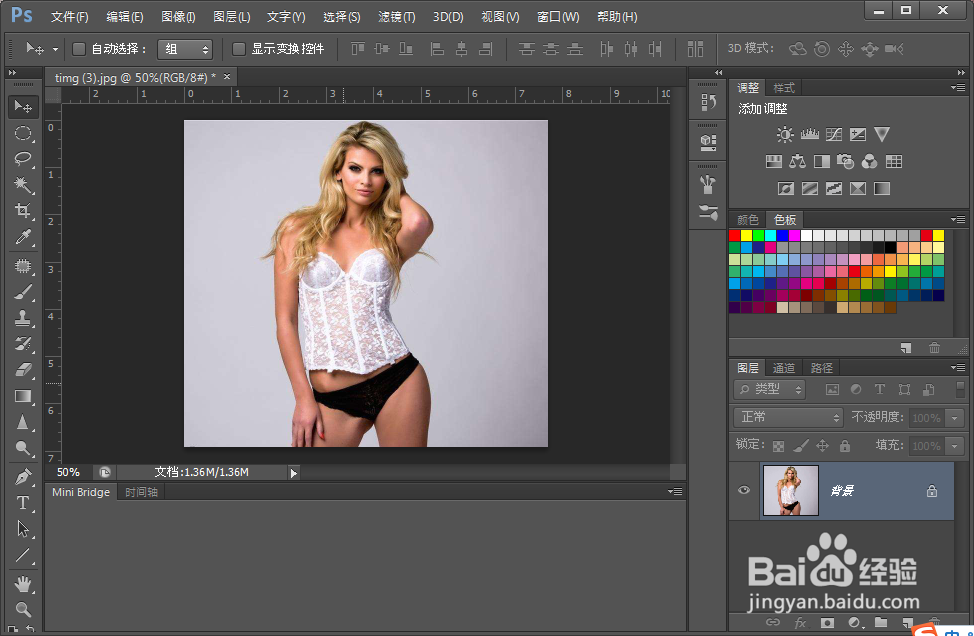Select the Gradient tool
The image size is (974, 636).
point(23,396)
